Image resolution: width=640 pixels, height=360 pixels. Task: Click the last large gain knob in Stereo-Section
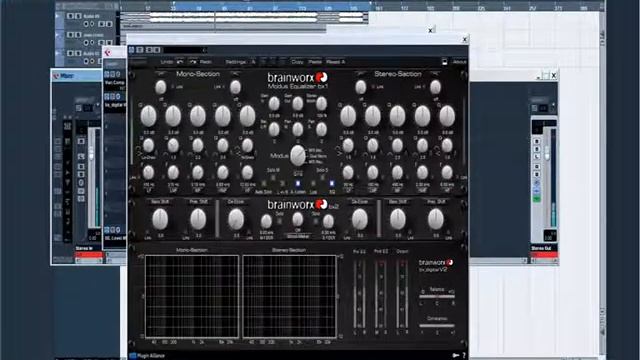tap(447, 116)
